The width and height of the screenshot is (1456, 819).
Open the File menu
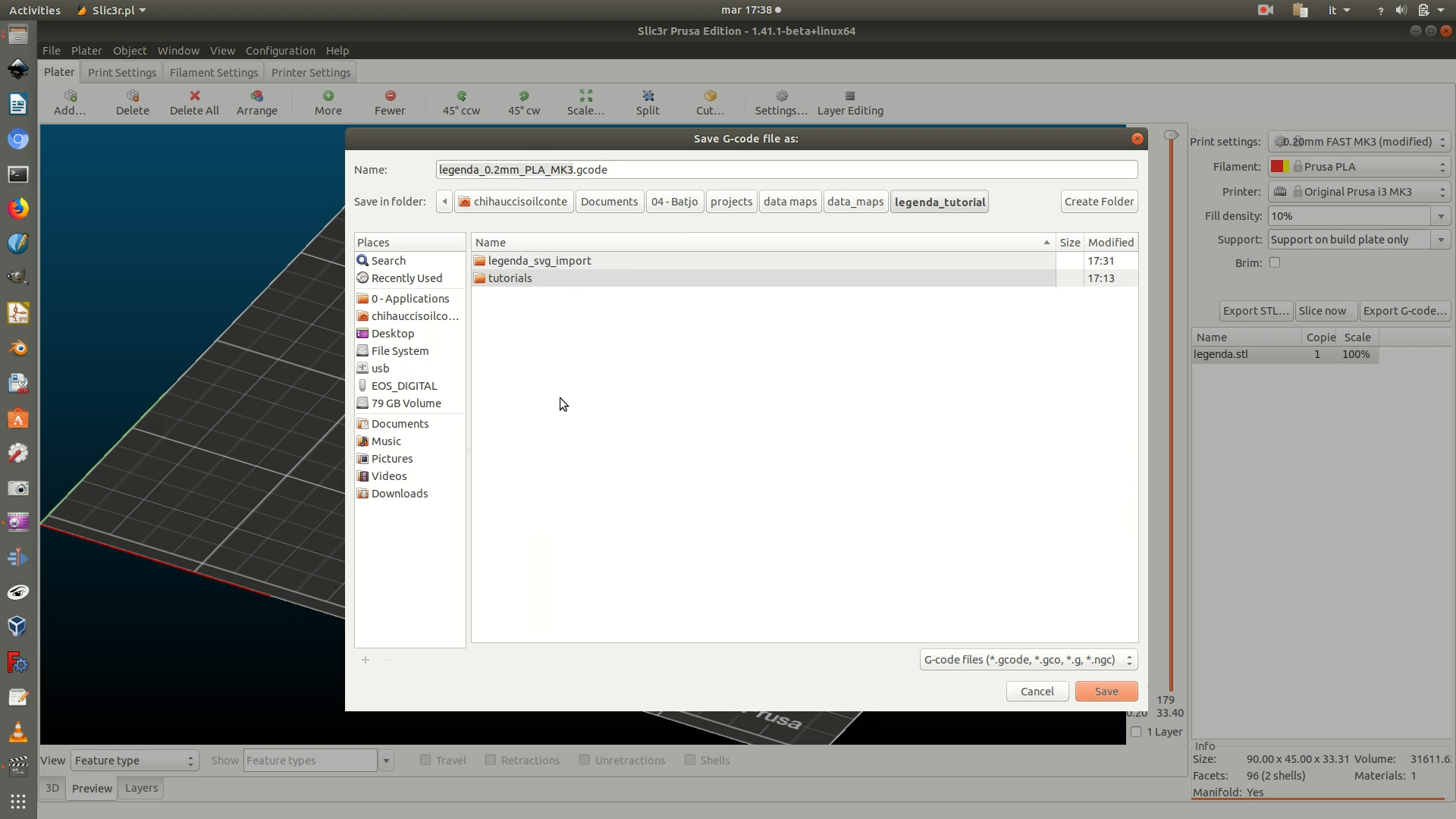(x=52, y=51)
